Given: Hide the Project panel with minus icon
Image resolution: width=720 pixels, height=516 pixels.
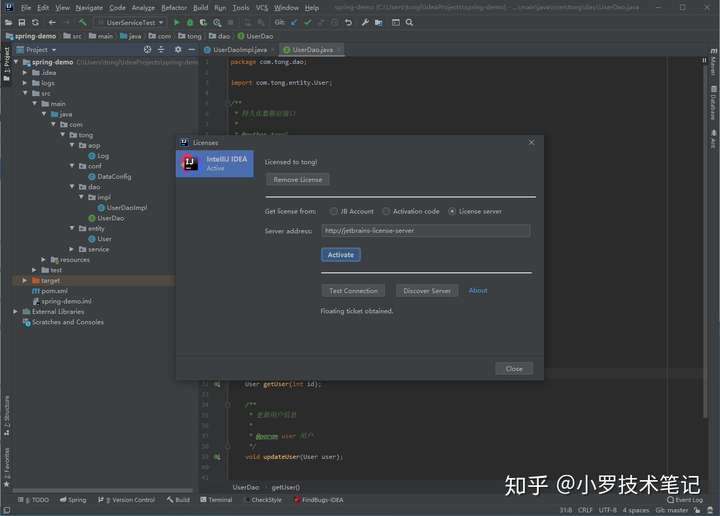Looking at the screenshot, I should [191, 50].
